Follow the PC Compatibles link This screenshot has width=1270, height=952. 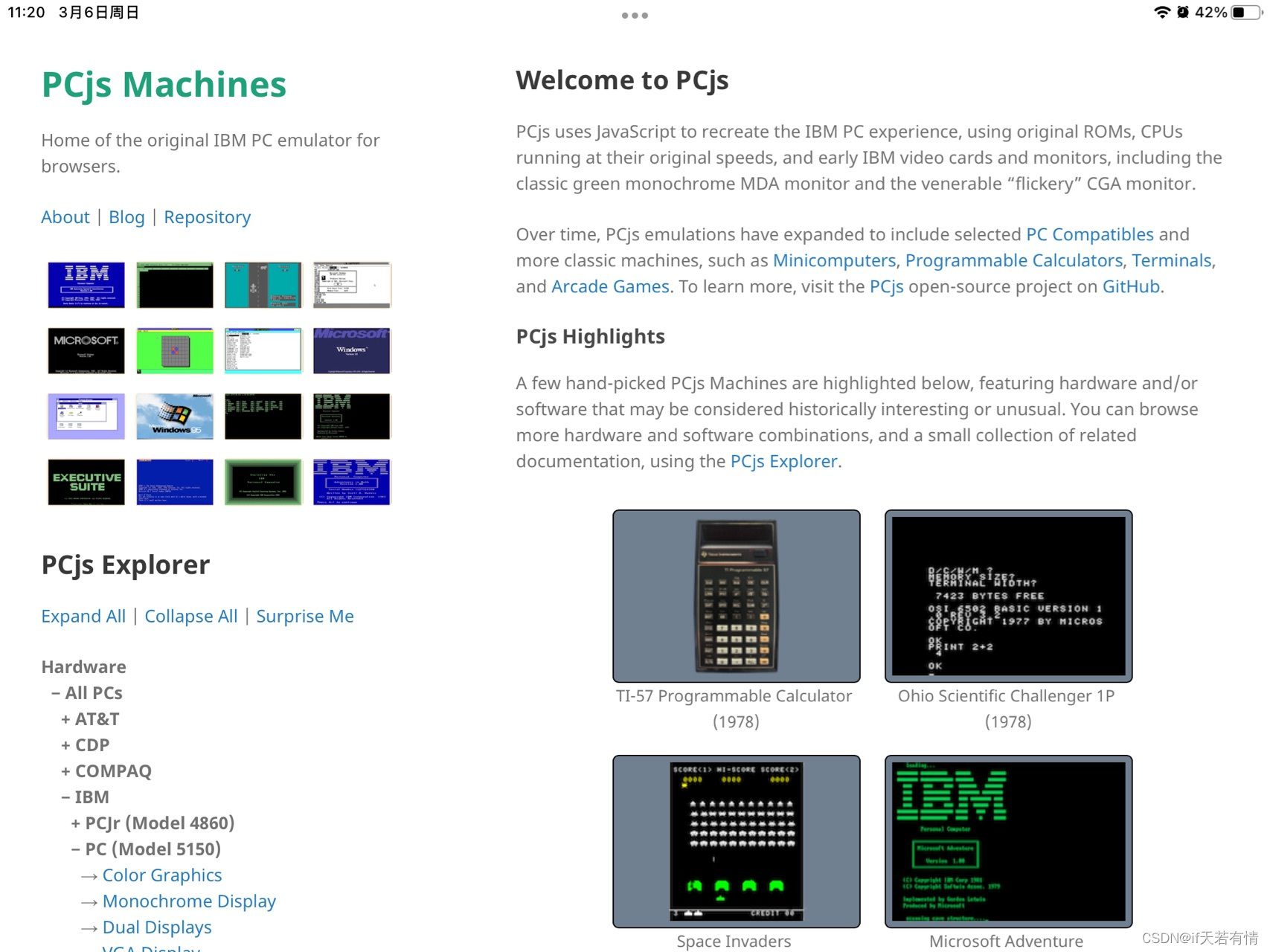click(x=1090, y=234)
